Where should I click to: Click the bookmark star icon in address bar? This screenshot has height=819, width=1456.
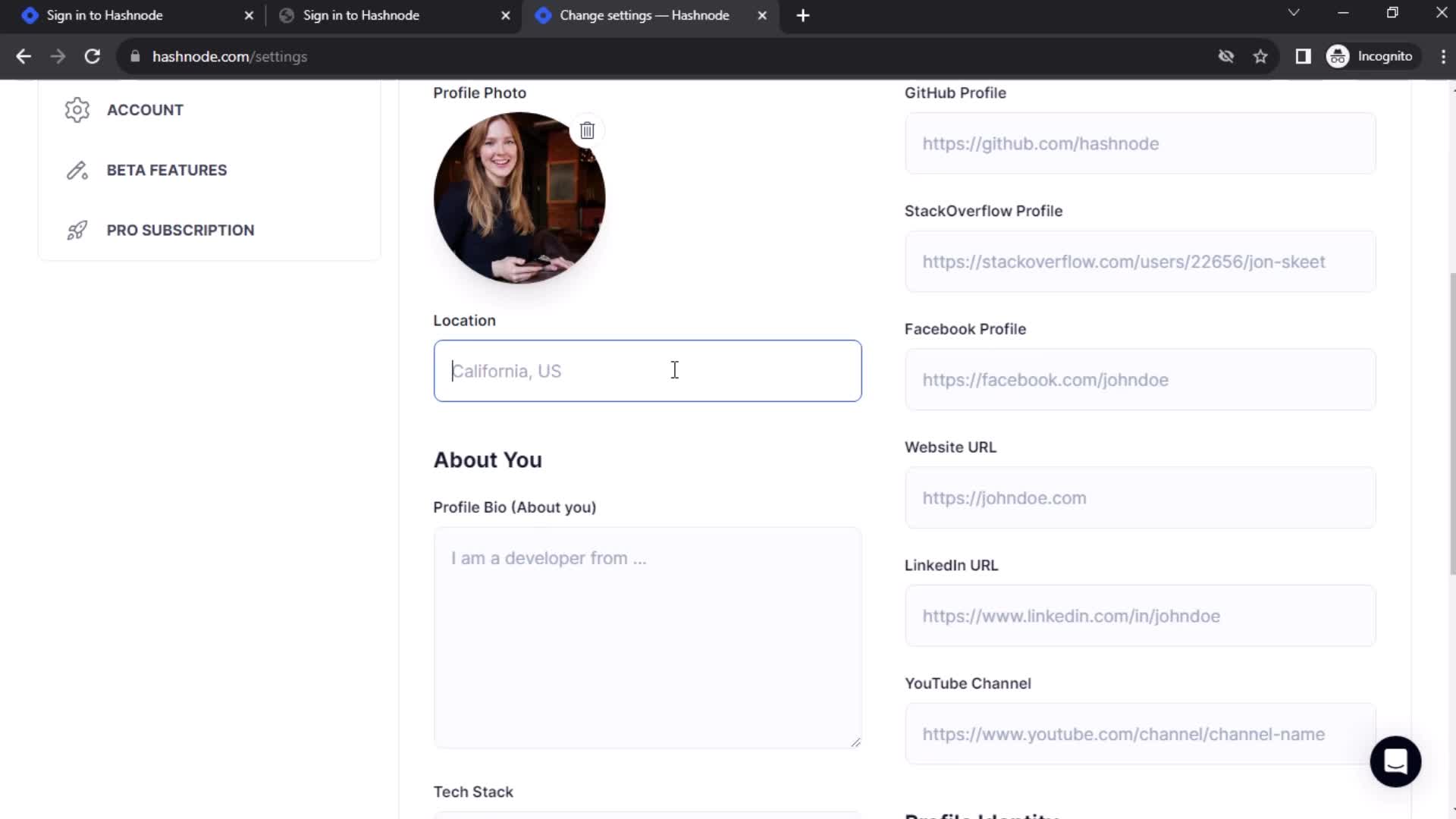tap(1262, 56)
